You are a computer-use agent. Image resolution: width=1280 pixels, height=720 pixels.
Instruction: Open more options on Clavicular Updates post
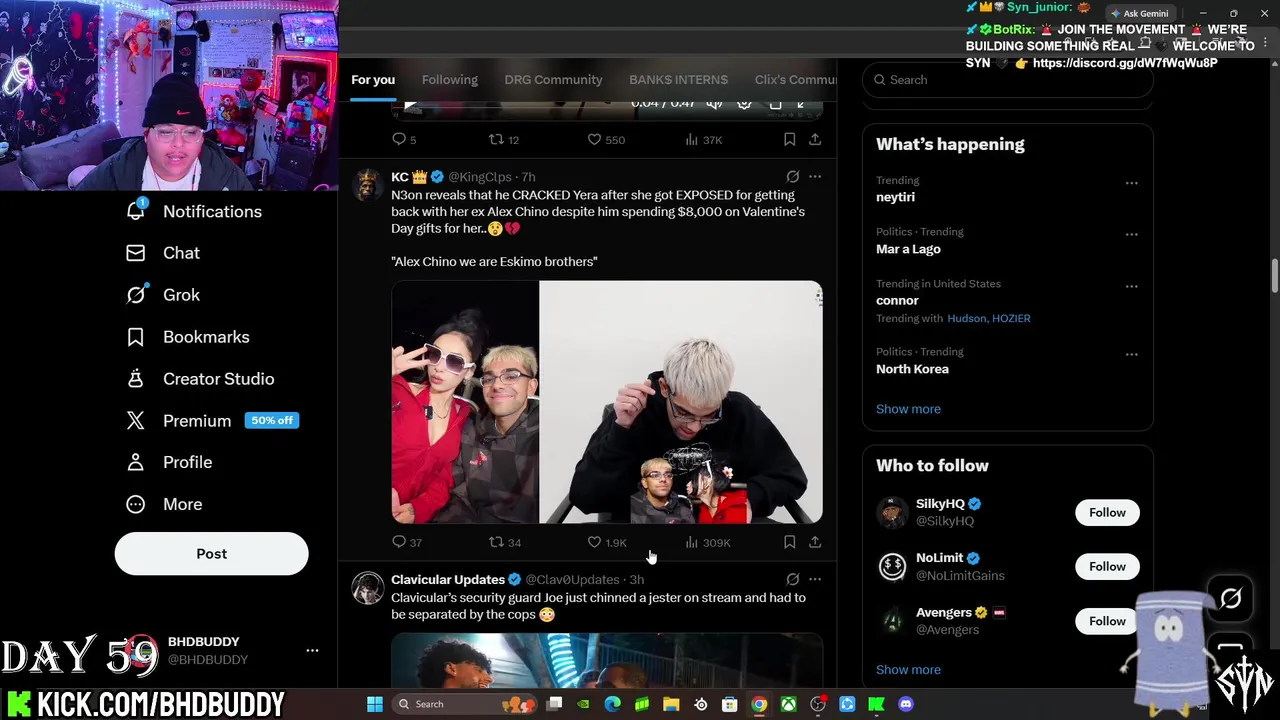click(815, 579)
